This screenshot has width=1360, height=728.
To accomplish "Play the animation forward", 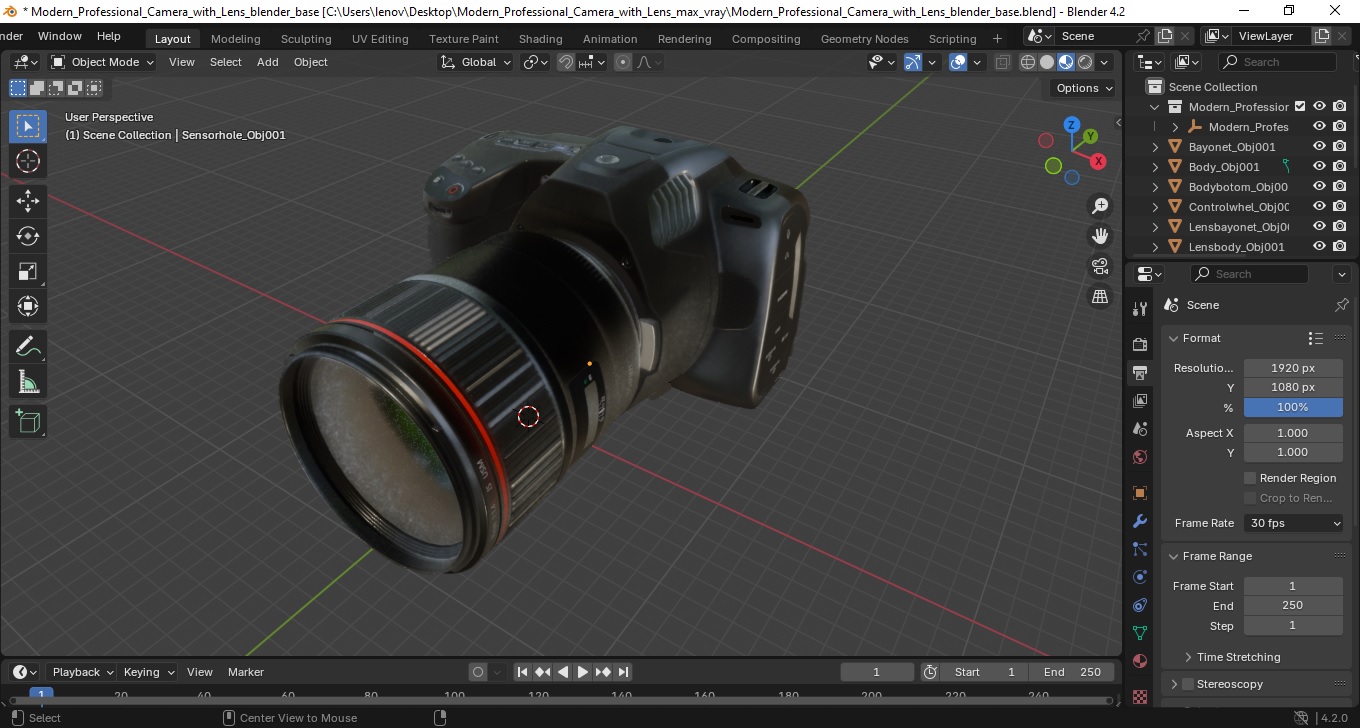I will (x=583, y=672).
